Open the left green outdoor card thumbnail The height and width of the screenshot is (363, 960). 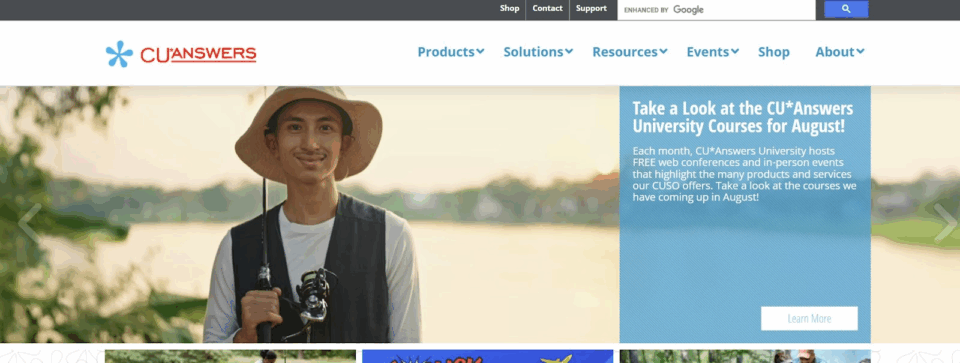(x=230, y=356)
